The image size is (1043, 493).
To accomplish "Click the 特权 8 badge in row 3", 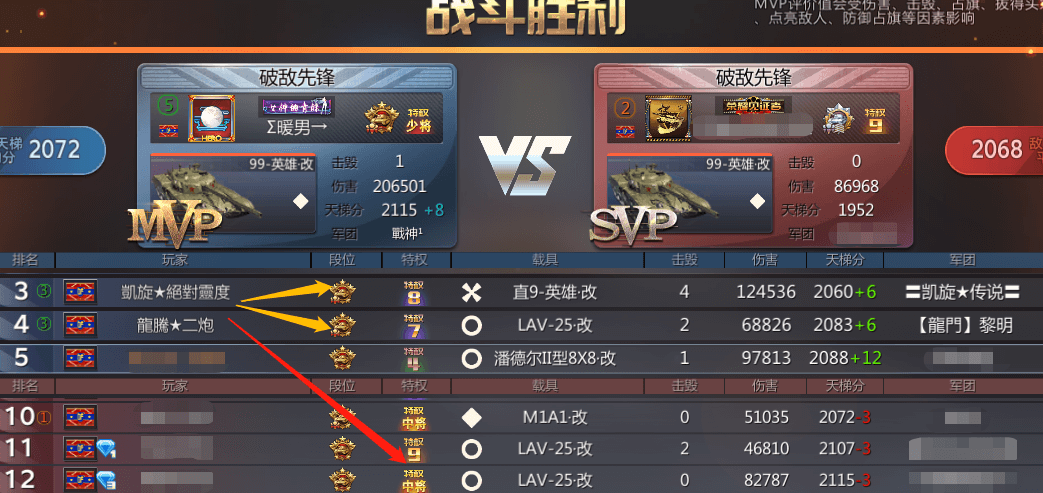I will point(414,292).
